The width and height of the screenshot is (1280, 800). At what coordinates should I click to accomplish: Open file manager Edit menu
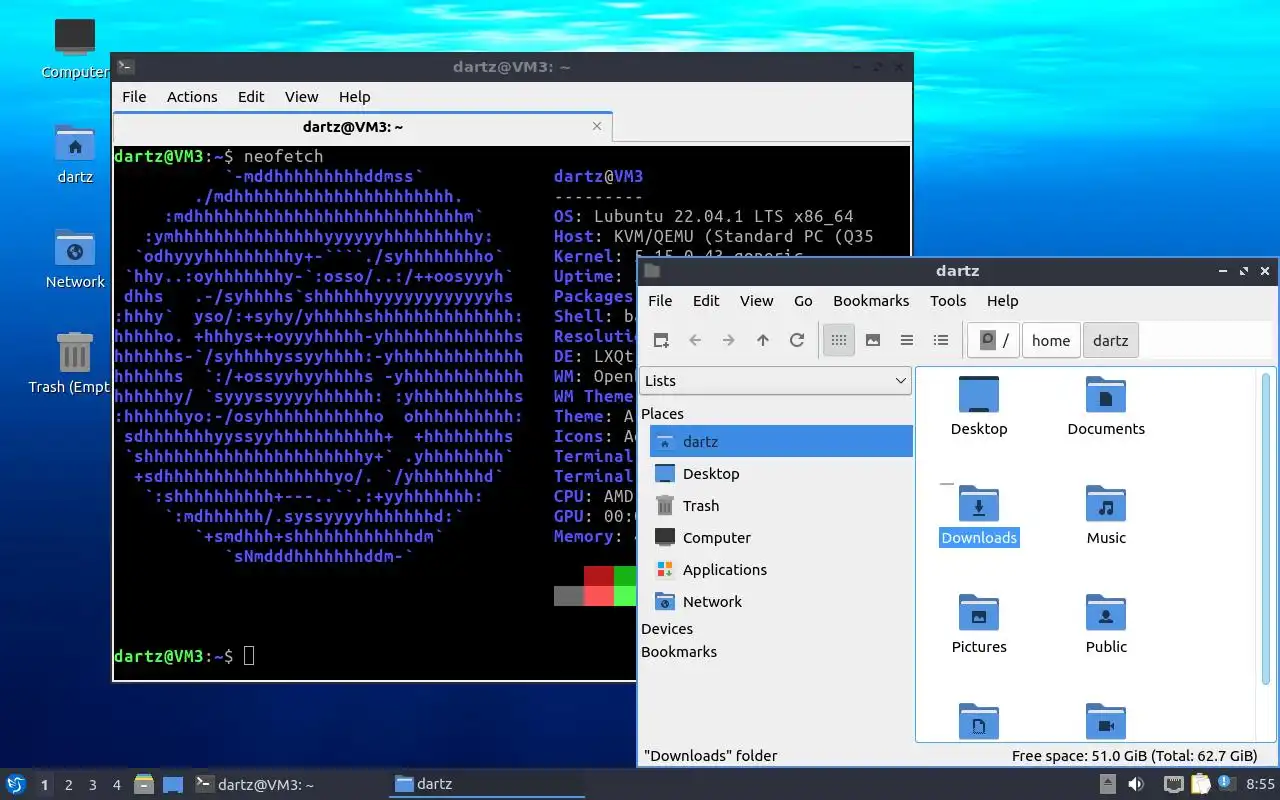pyautogui.click(x=706, y=300)
